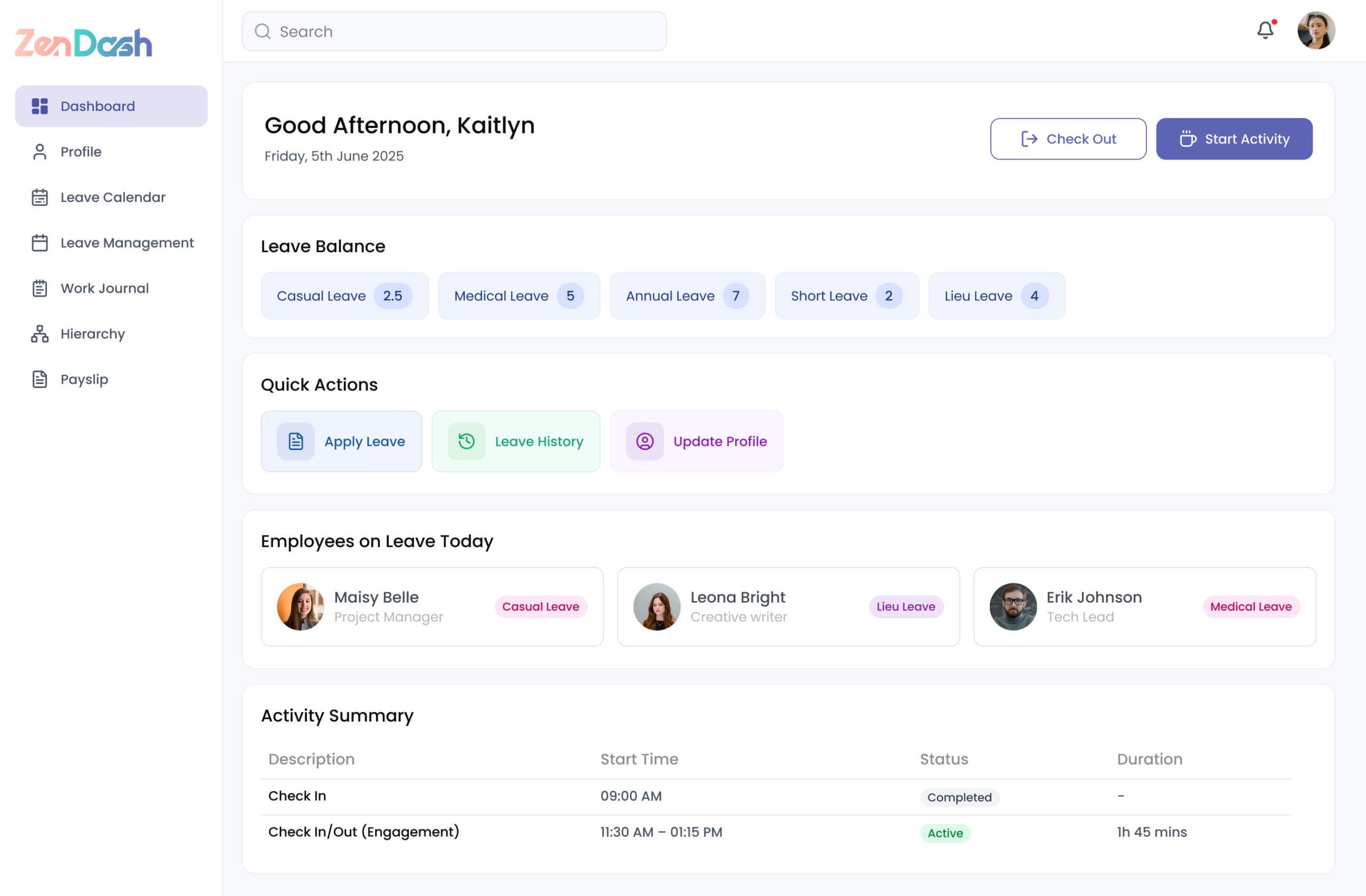Viewport: 1366px width, 896px height.
Task: Open the Leave History quick action
Action: 515,441
